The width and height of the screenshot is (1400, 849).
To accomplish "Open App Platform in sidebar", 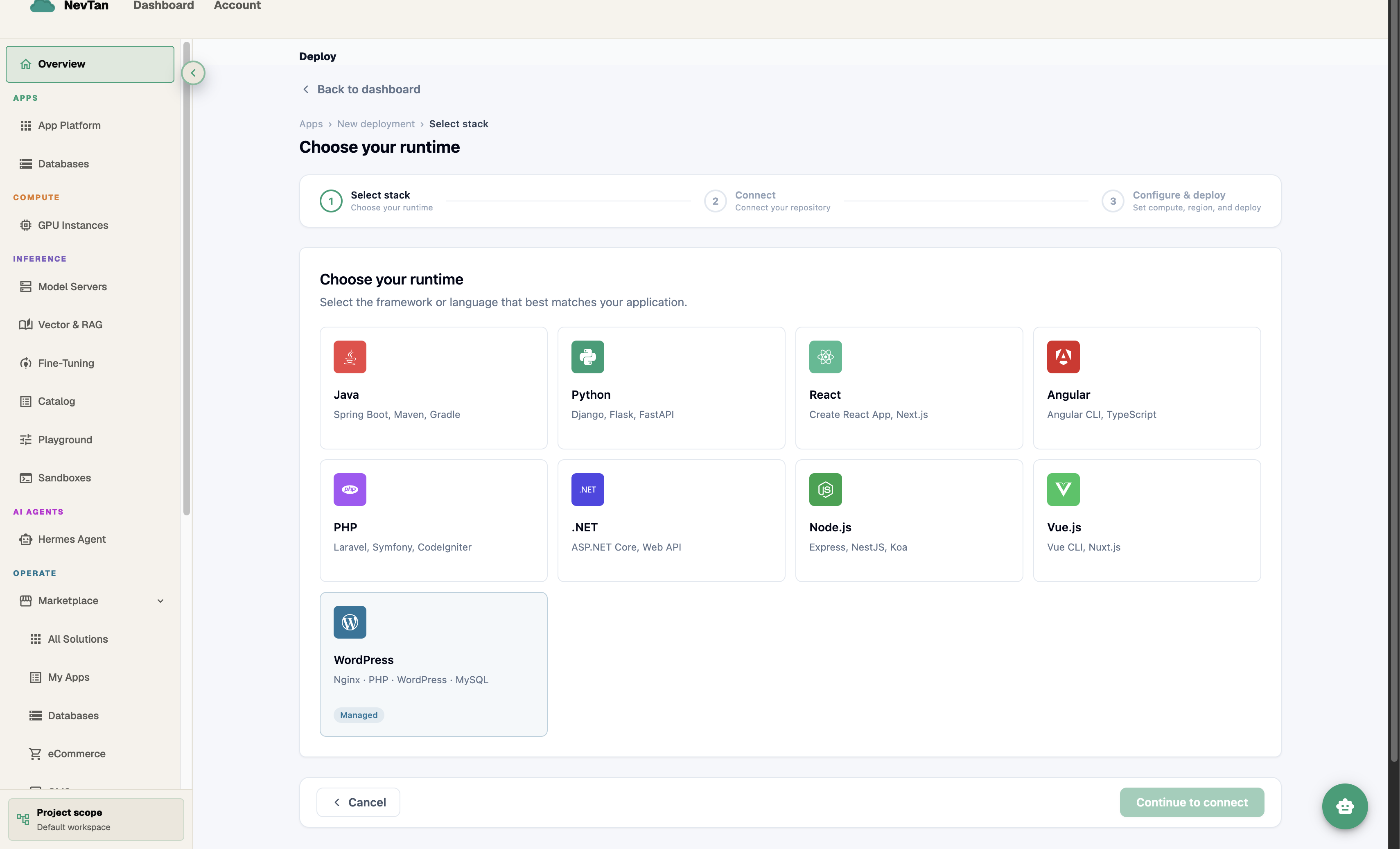I will tap(90, 126).
